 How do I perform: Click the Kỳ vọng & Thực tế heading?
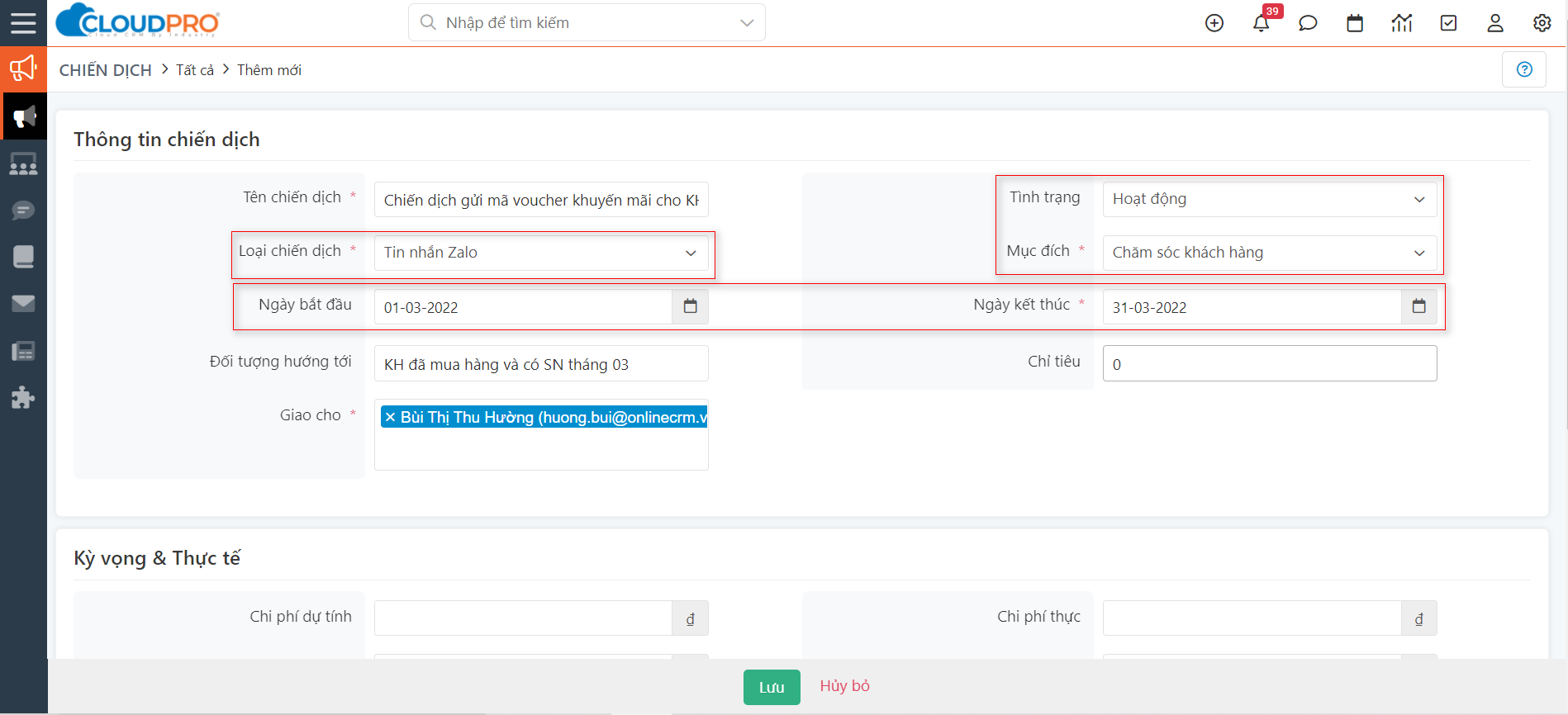tap(157, 558)
